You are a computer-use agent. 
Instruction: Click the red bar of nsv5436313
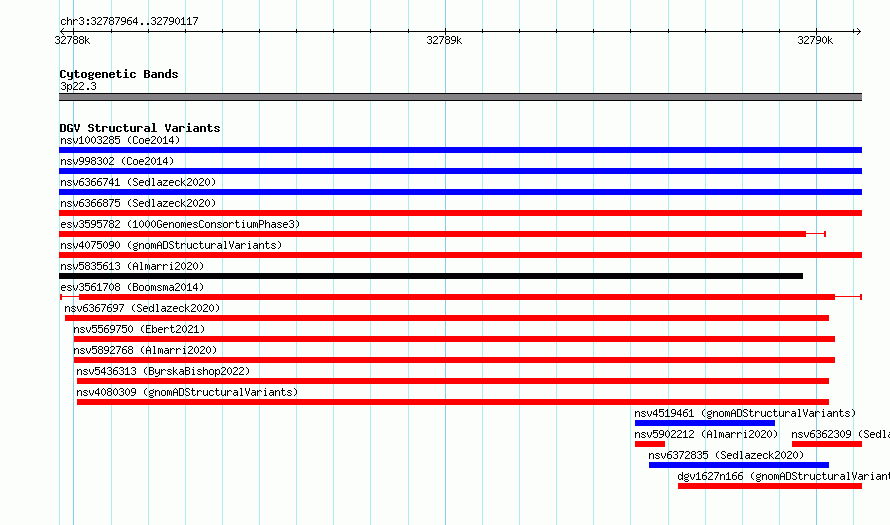click(453, 381)
